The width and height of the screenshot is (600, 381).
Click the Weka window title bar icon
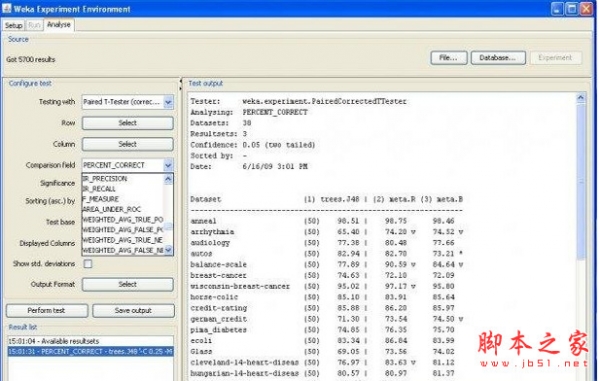click(x=7, y=8)
